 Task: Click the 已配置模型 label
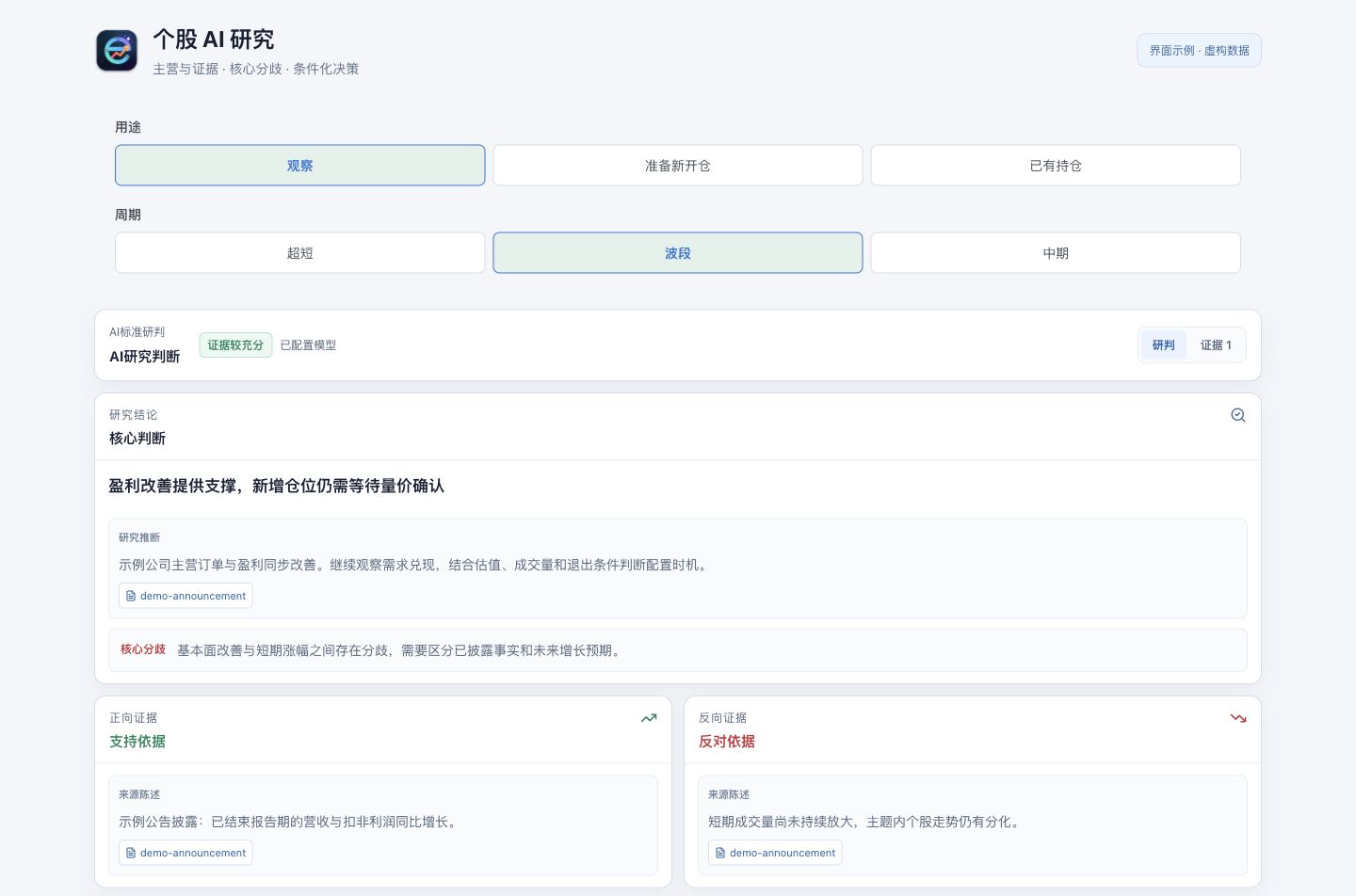pos(308,345)
